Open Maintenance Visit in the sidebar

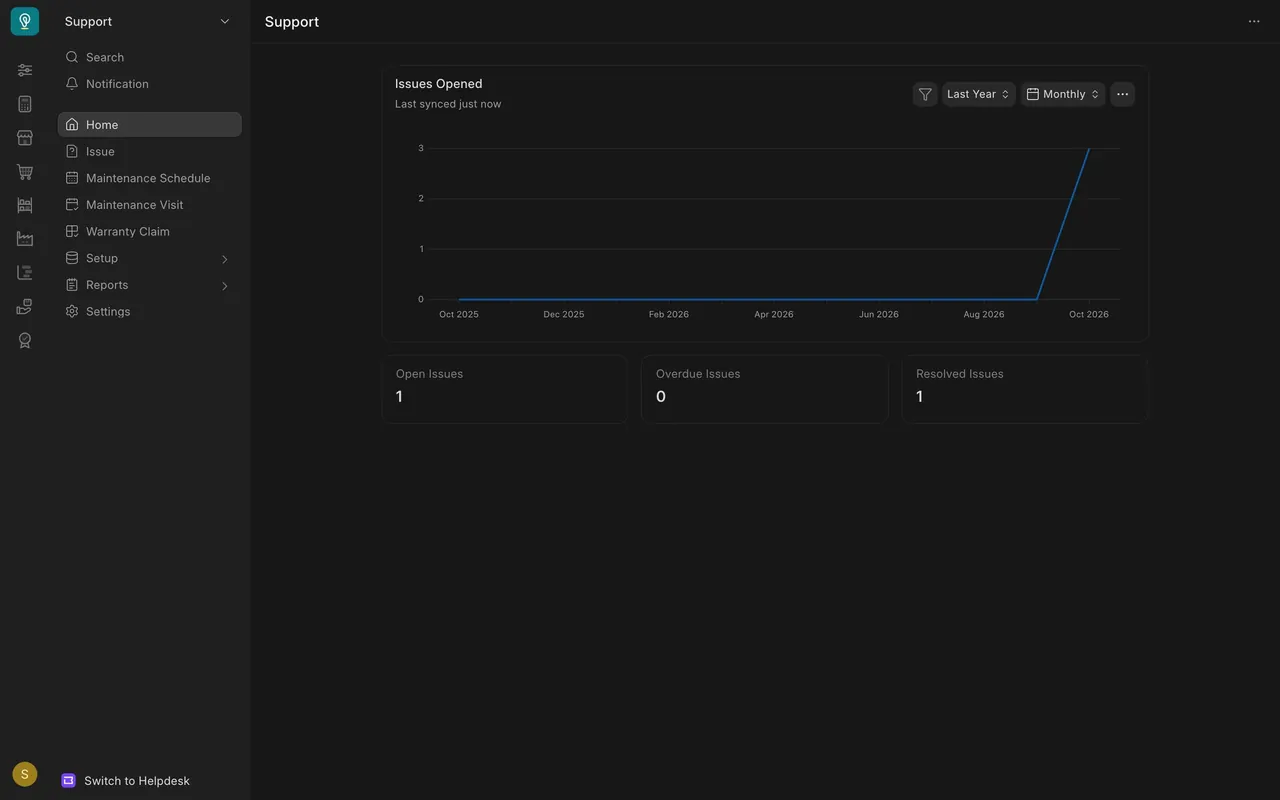(x=150, y=205)
